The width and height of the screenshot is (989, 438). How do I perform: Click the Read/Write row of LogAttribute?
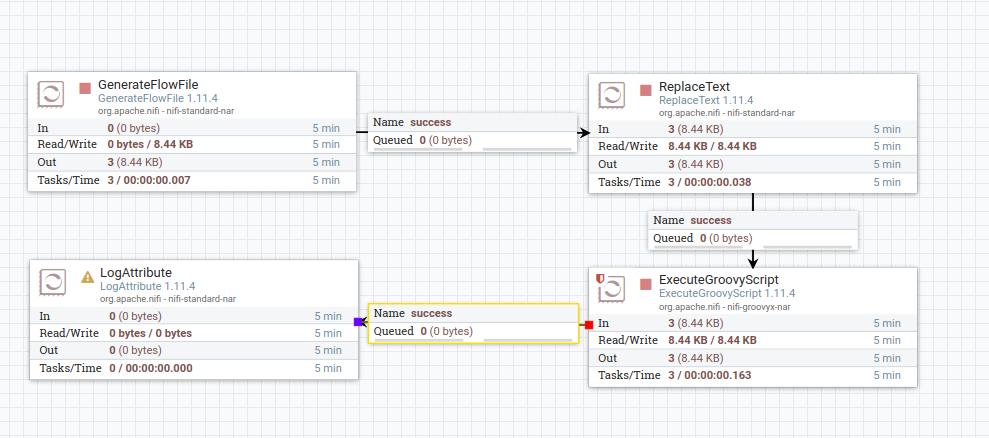tap(194, 333)
